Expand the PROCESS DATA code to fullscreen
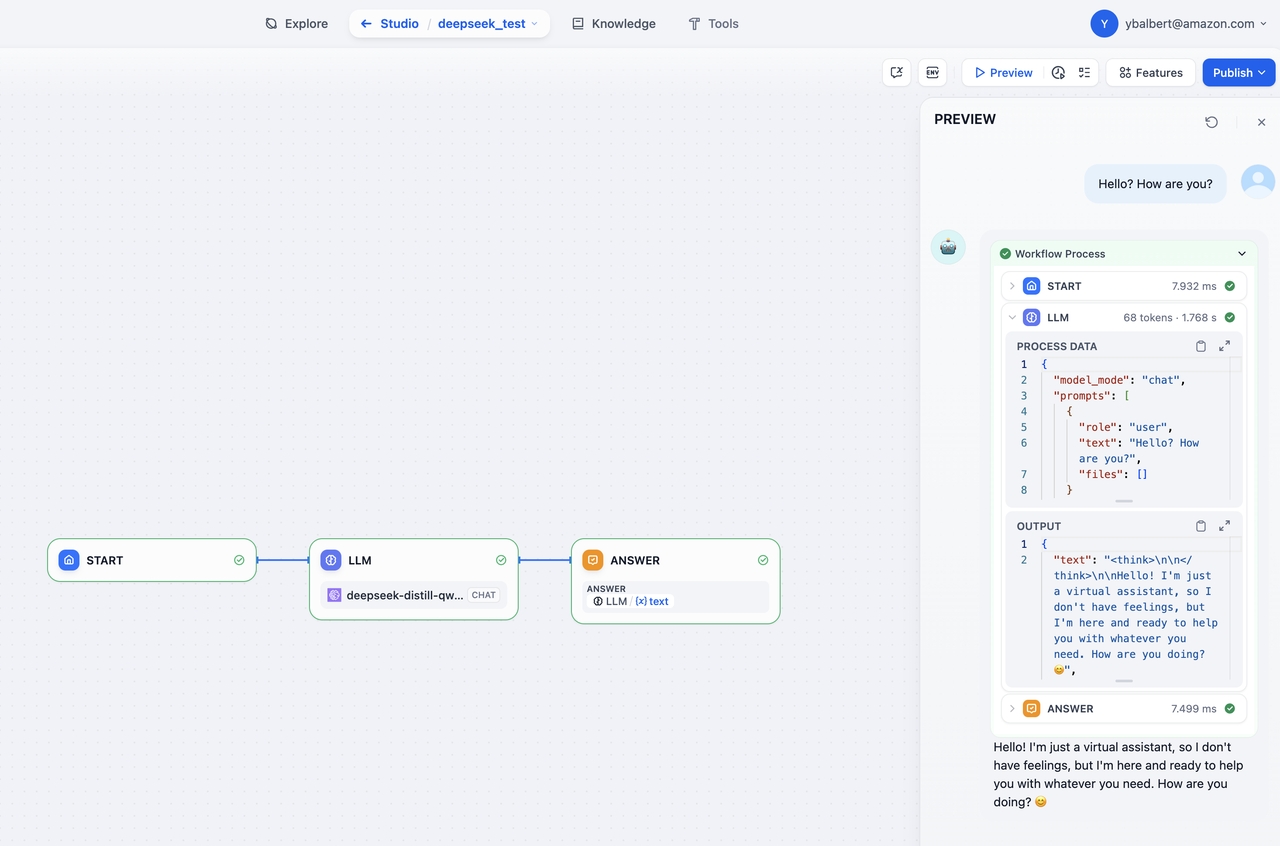 point(1224,346)
